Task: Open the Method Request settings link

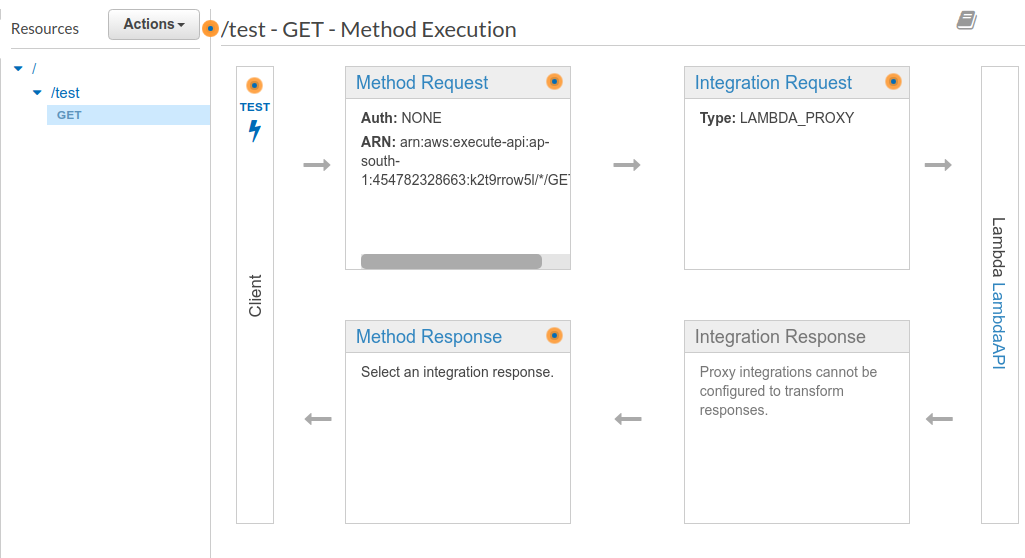Action: point(422,82)
